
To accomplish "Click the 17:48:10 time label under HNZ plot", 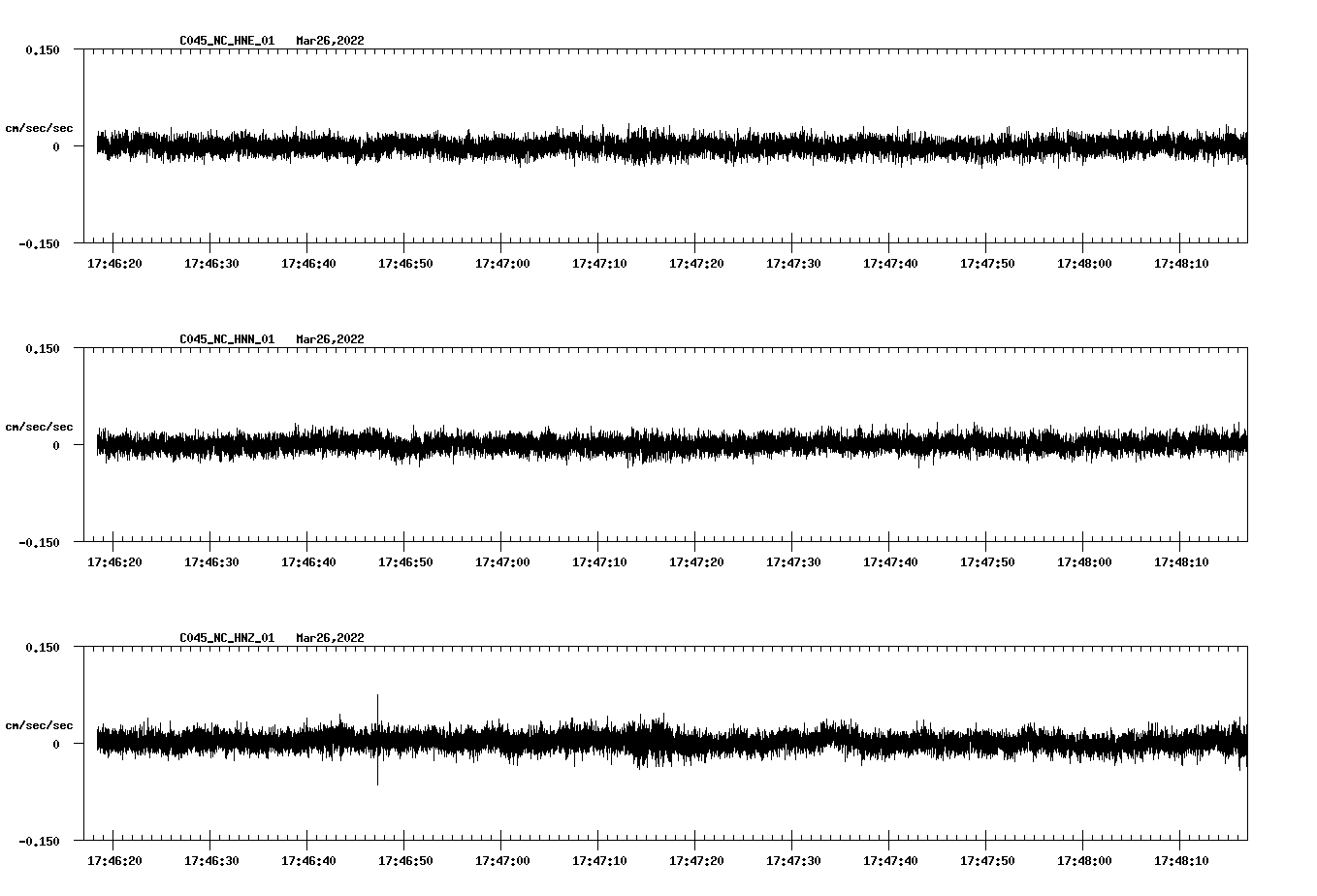I will (1181, 861).
